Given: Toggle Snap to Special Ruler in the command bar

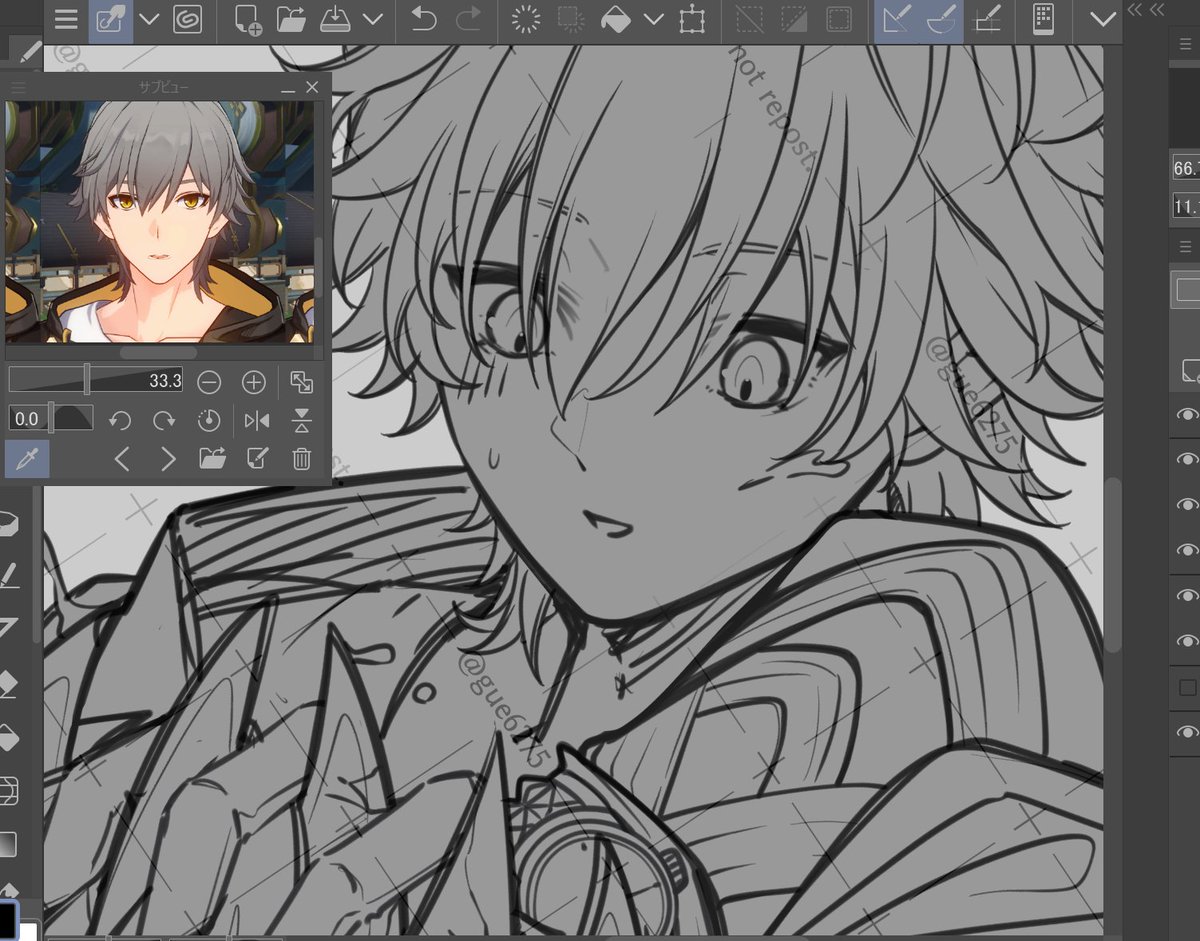Looking at the screenshot, I should [941, 20].
